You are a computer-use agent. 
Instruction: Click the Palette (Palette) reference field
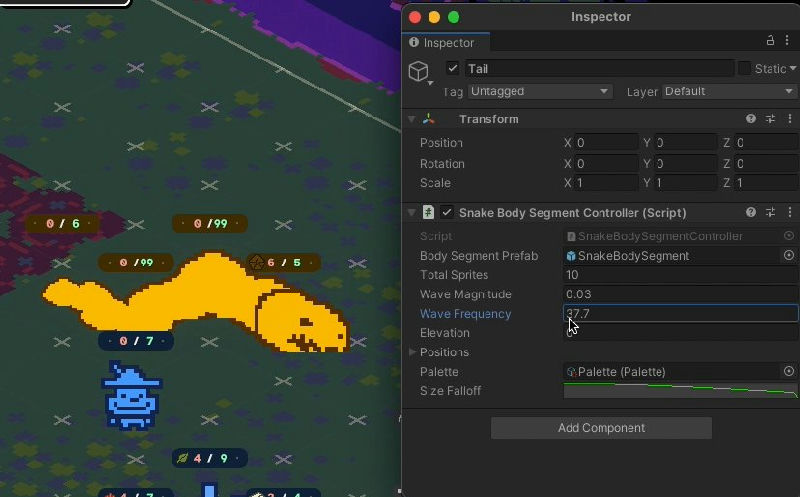coord(672,371)
